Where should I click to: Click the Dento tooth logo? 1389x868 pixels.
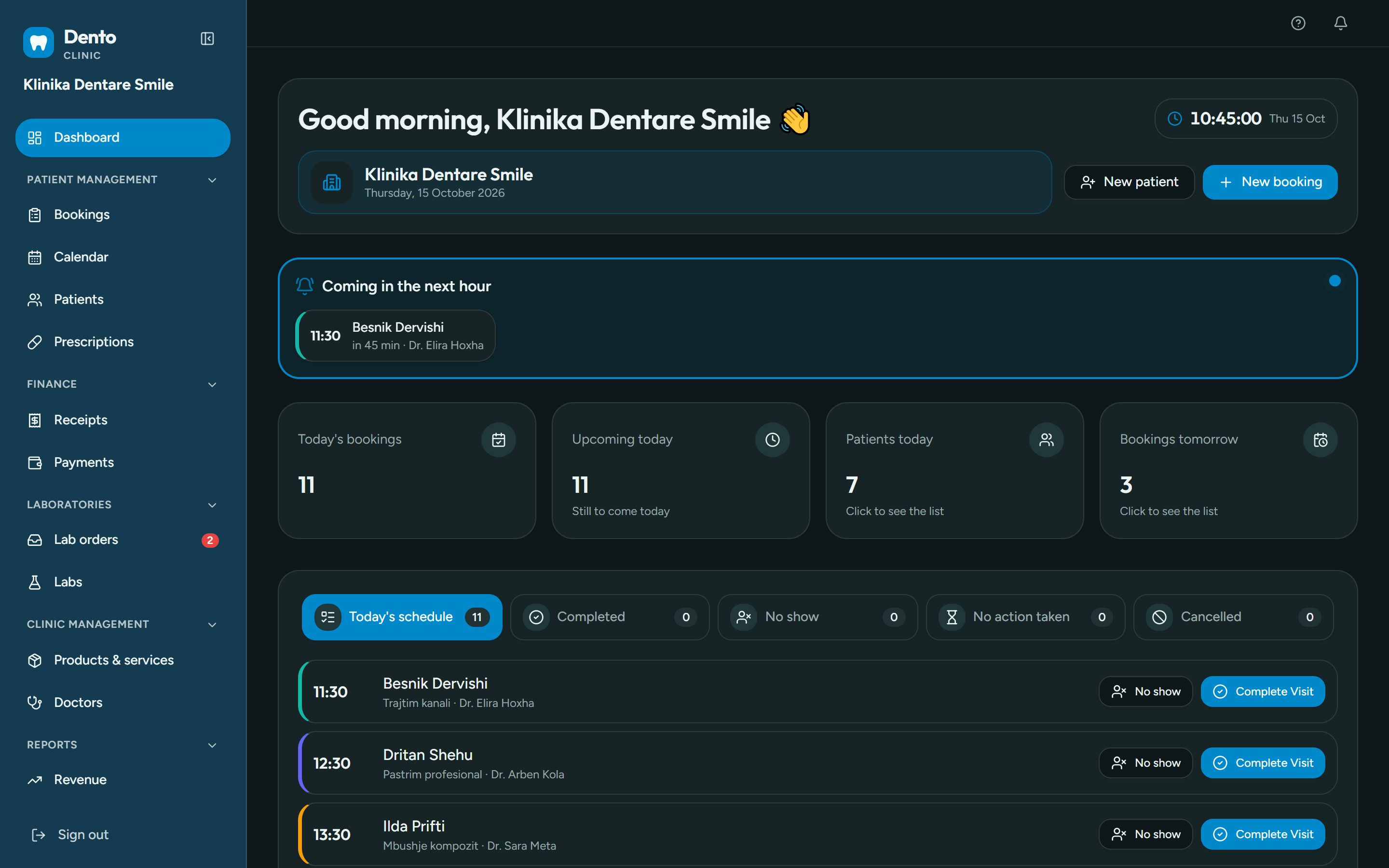(x=39, y=42)
